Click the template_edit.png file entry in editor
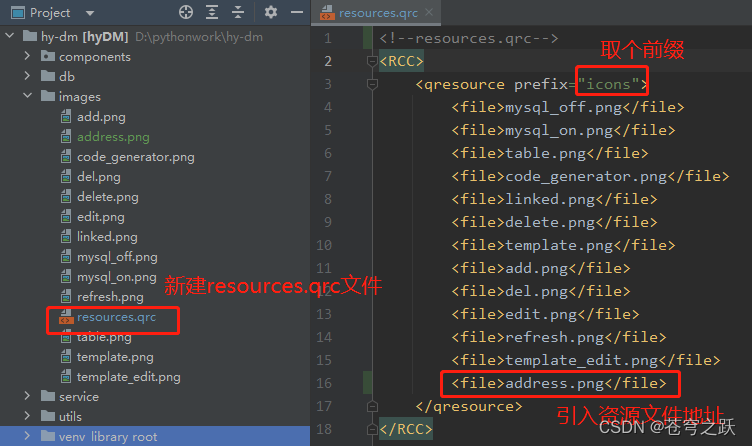The height and width of the screenshot is (446, 752). (586, 360)
